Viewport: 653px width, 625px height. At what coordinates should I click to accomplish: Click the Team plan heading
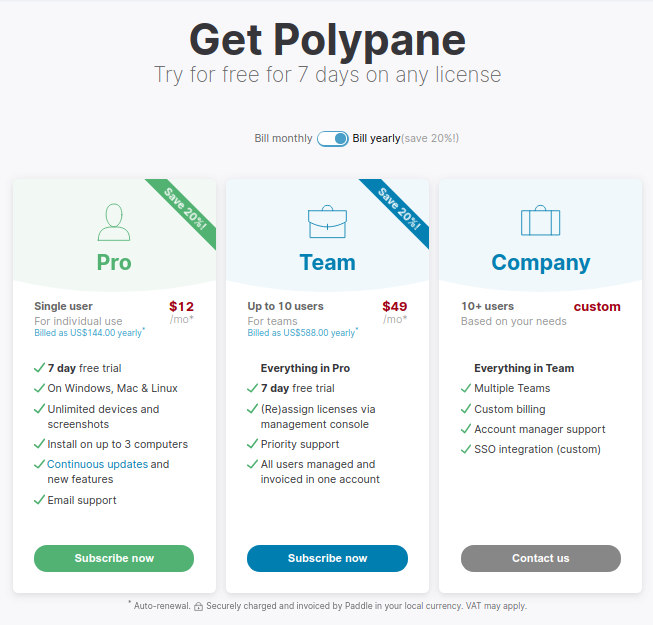point(327,263)
